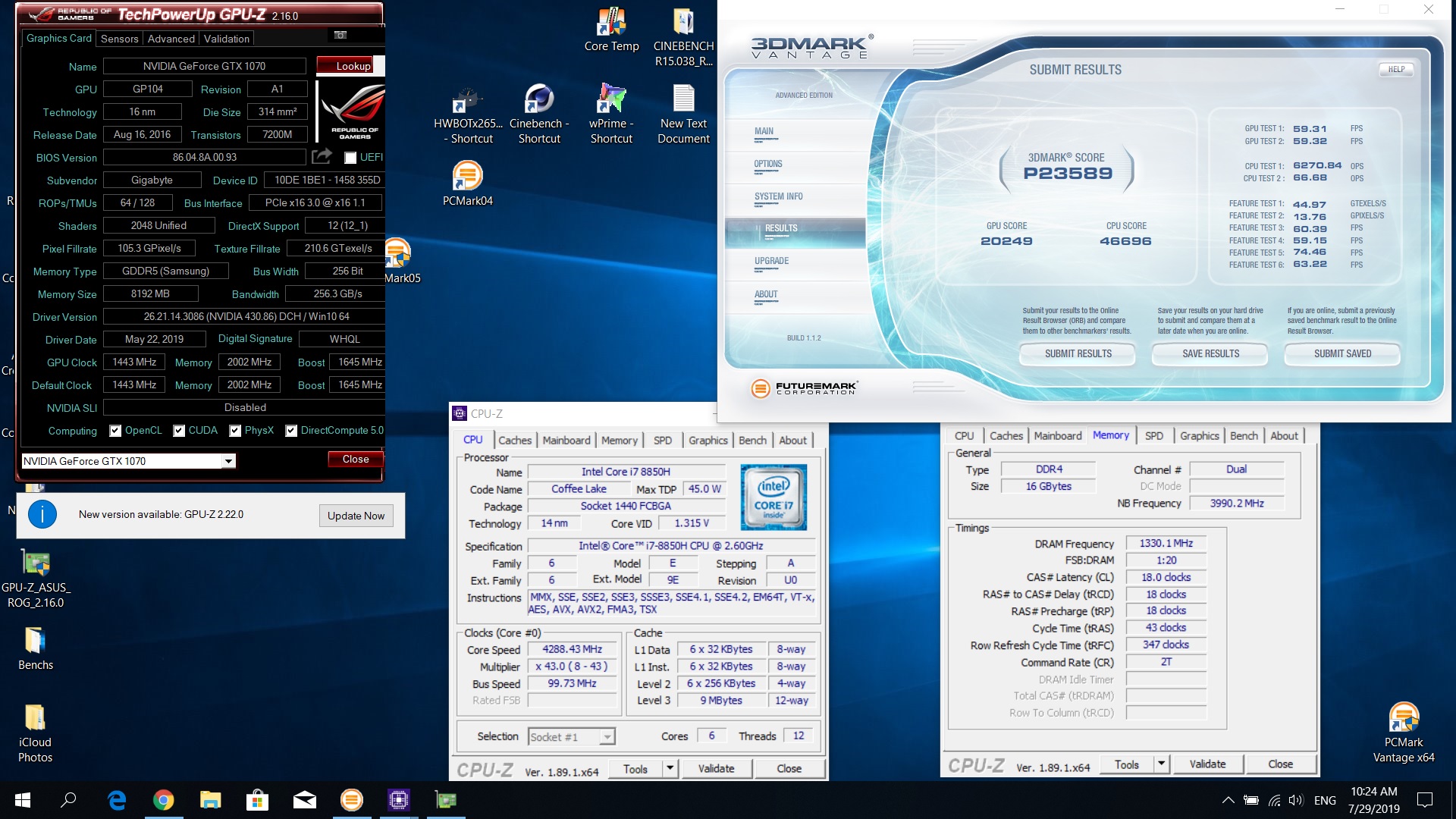
Task: Launch Microsoft Edge from taskbar
Action: coord(116,800)
